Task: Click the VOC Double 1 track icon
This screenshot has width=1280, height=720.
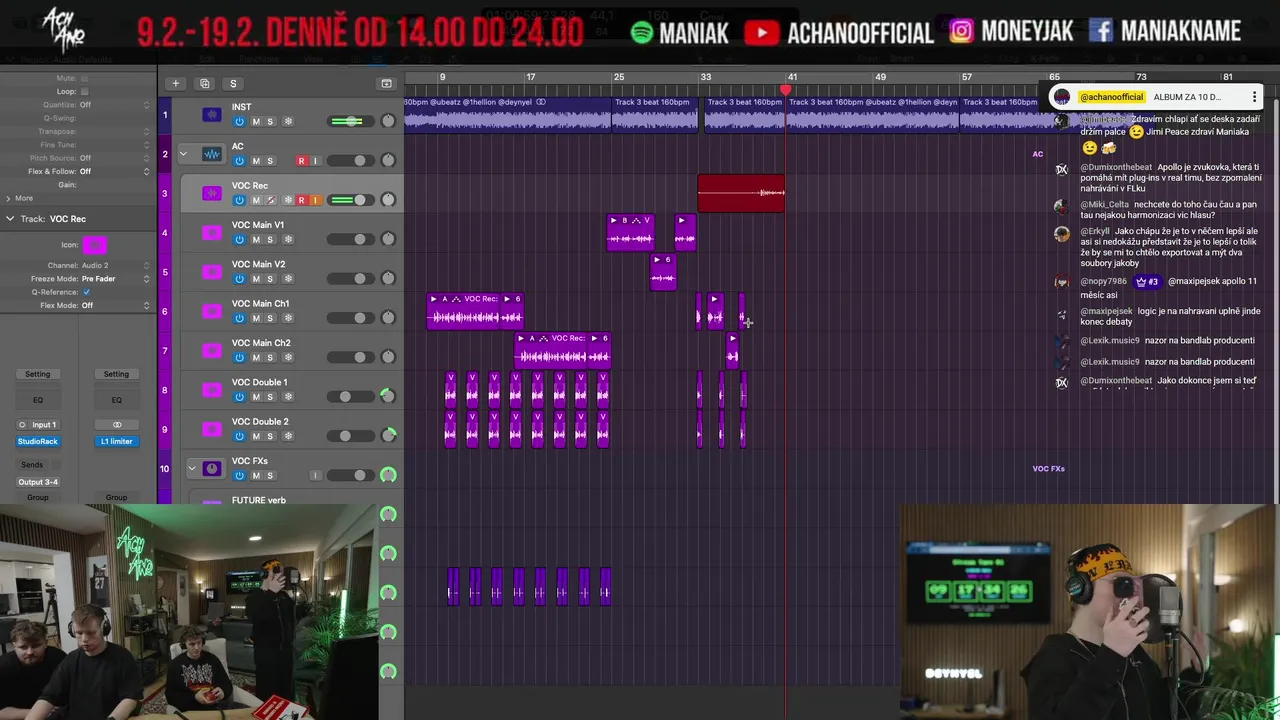Action: coord(212,390)
